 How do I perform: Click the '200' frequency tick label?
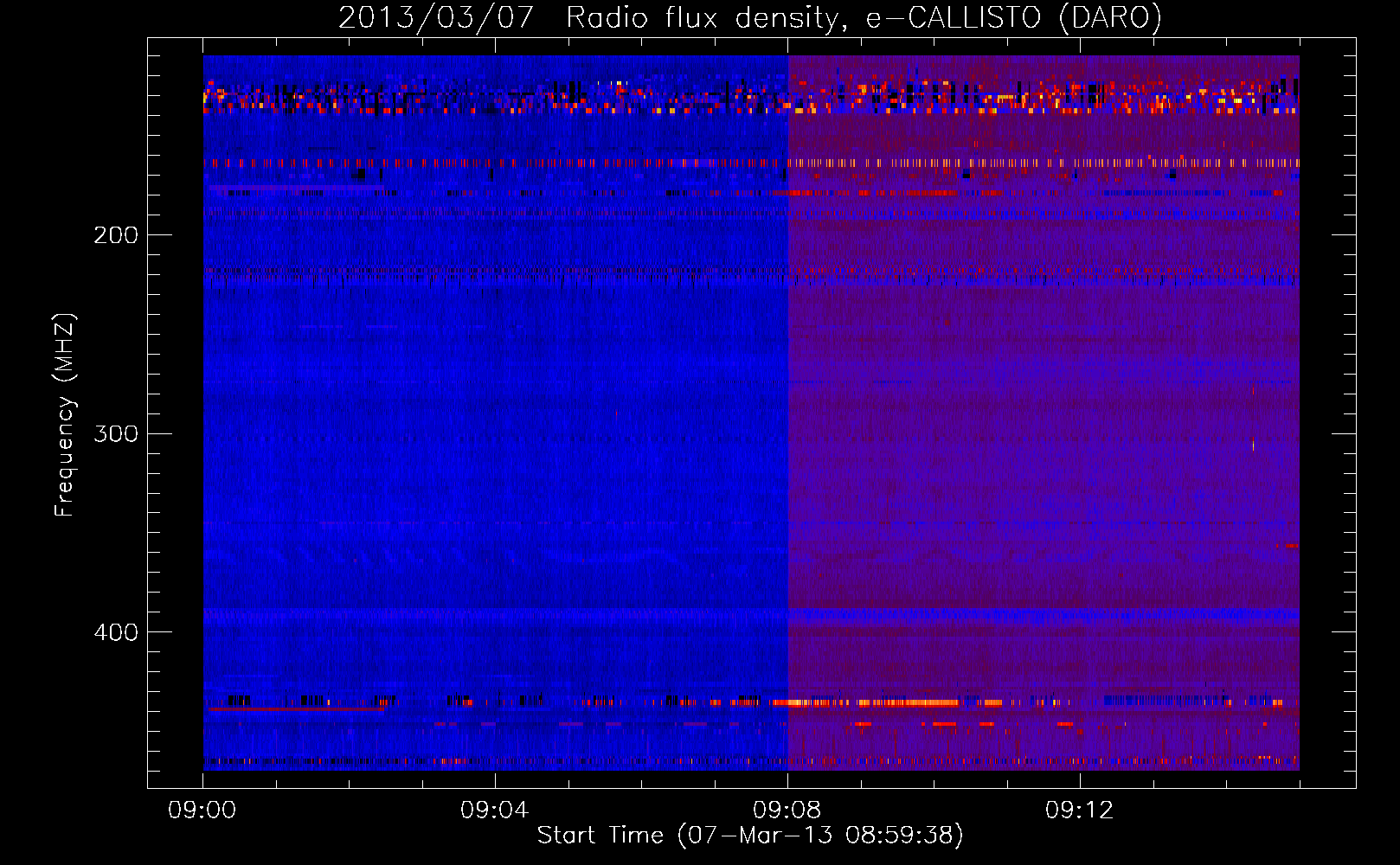[116, 235]
